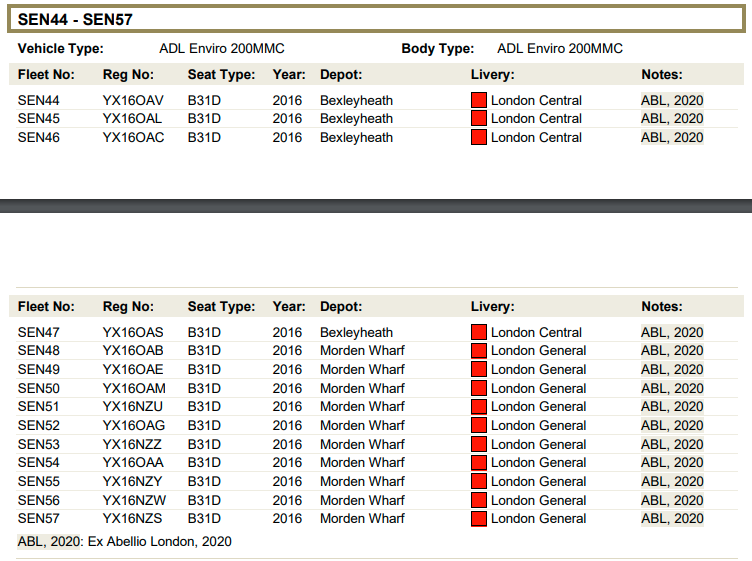752x561 pixels.
Task: Click the Body Type label
Action: [437, 48]
